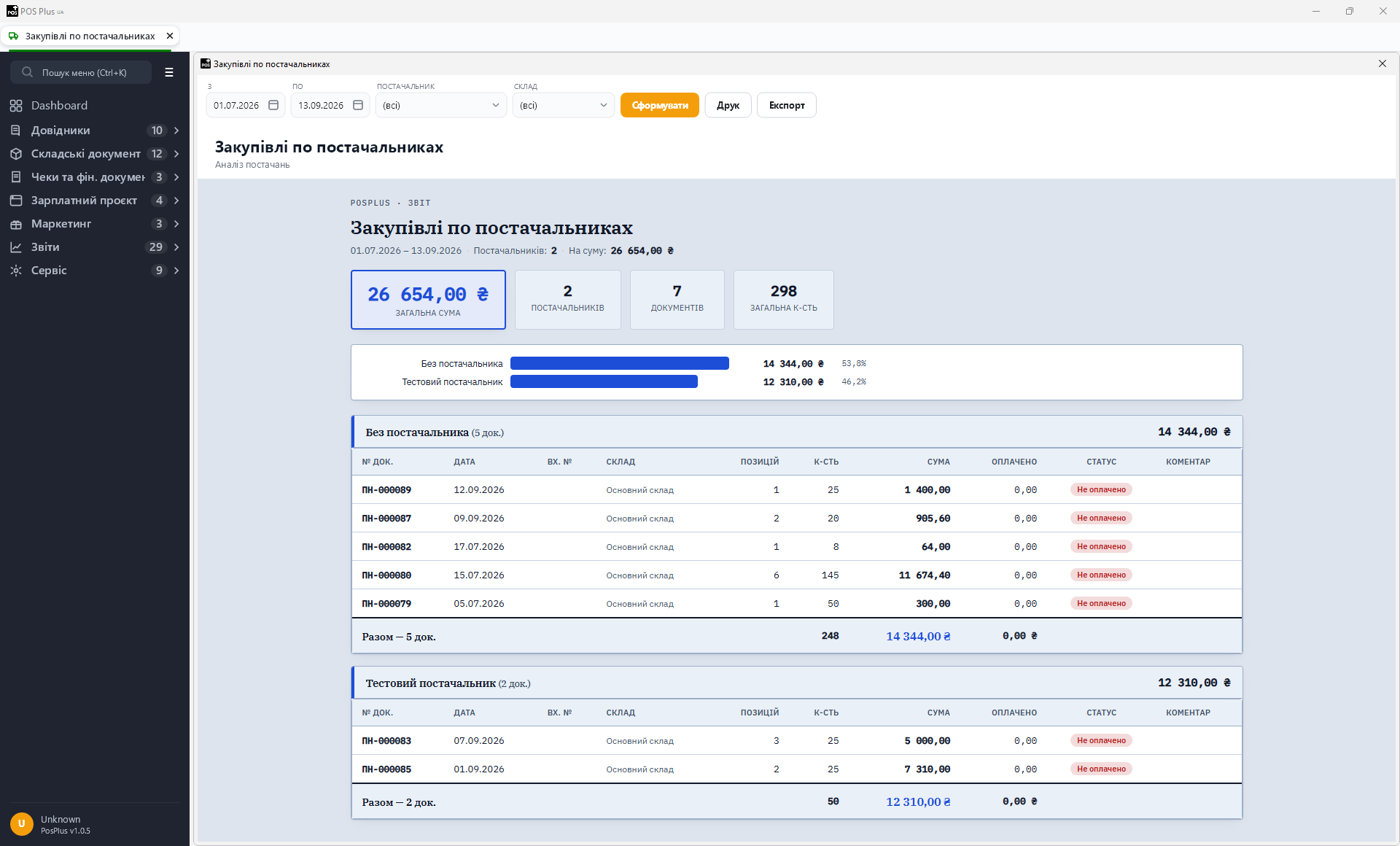Toggle the sidebar hamburger menu icon
The image size is (1400, 846).
[x=169, y=72]
